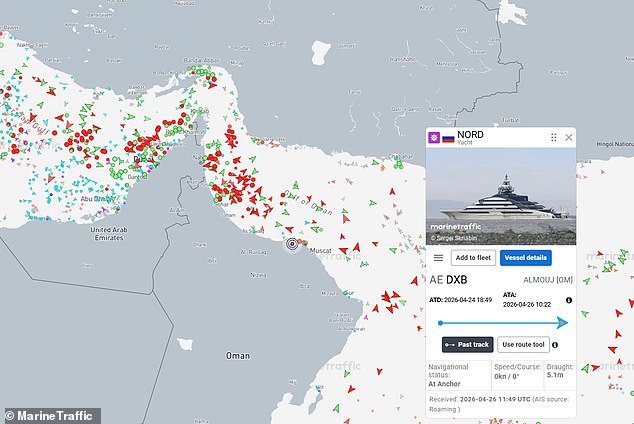Click the hamburger menu icon in vessel panel
This screenshot has height=424, width=634.
438,258
